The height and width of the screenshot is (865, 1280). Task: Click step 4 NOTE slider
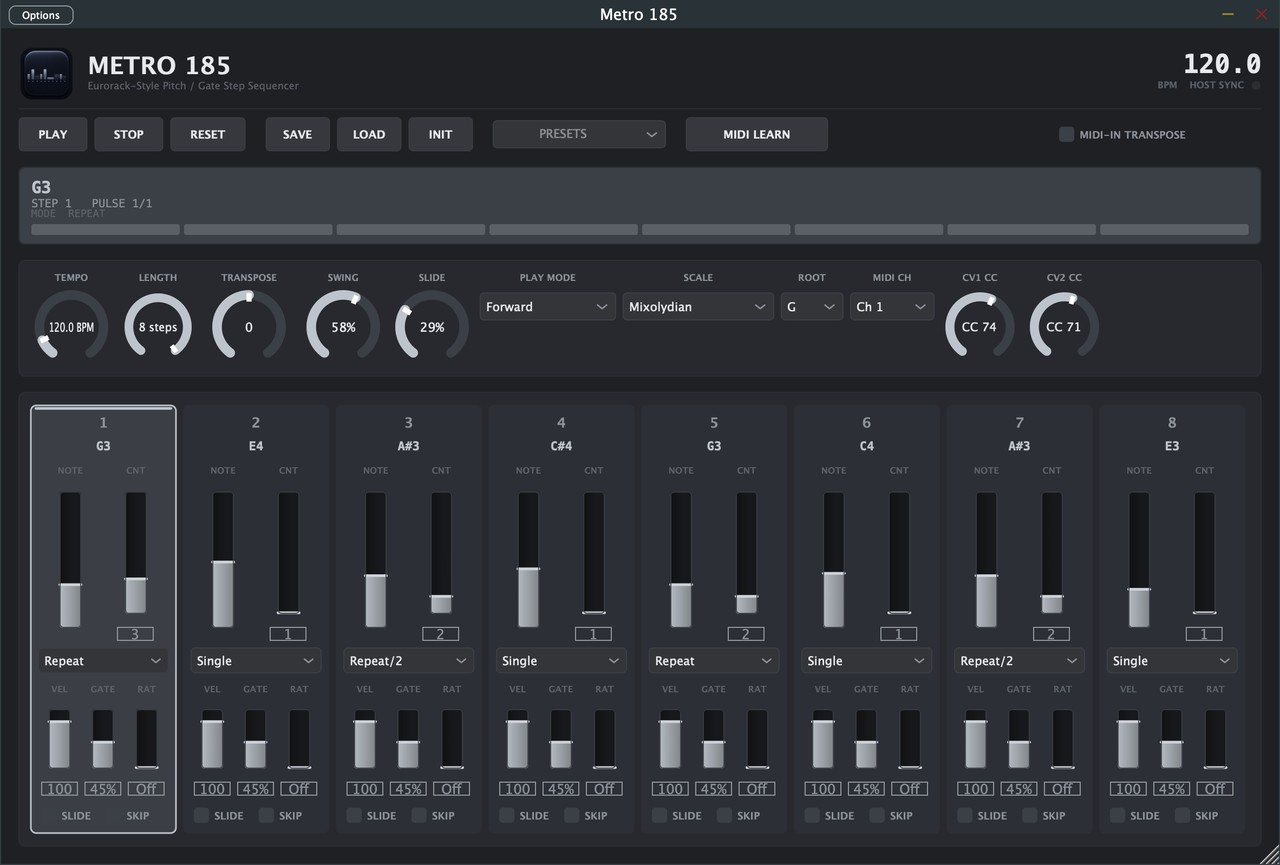click(528, 559)
